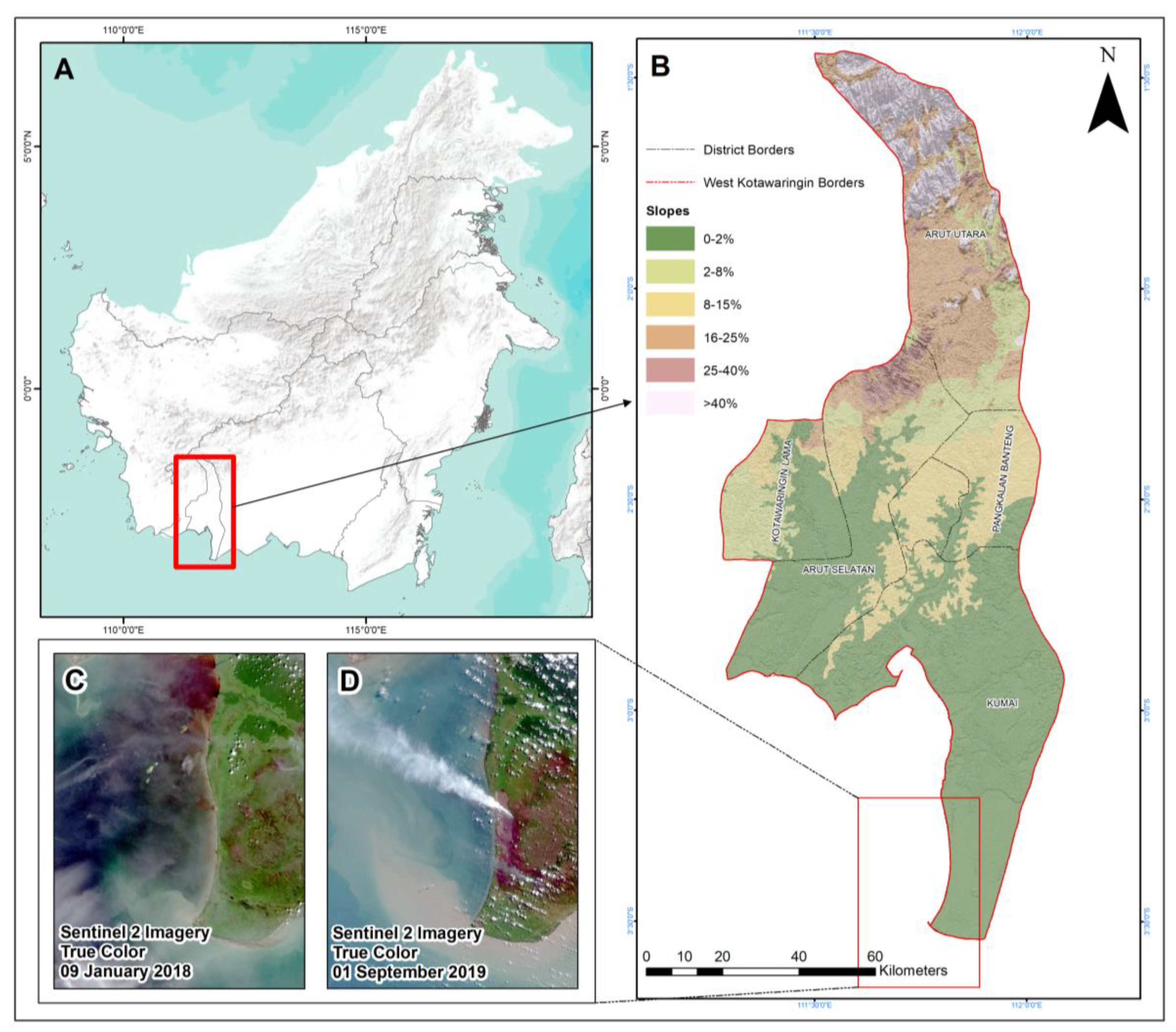Open the 09 January 2018 Sentinel image

click(x=179, y=820)
